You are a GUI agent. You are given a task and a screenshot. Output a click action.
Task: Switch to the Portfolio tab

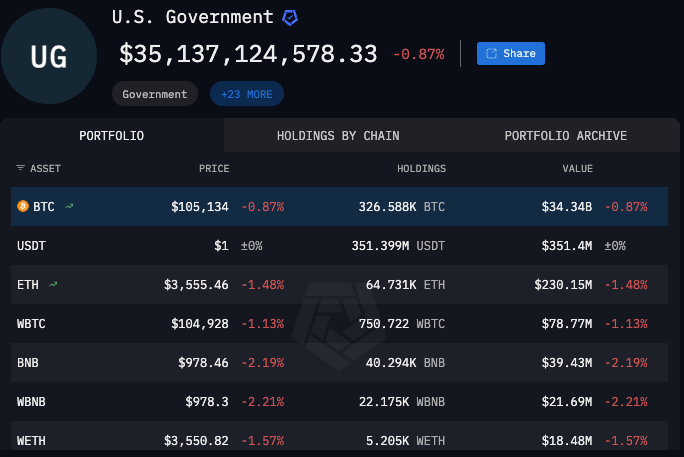click(112, 135)
